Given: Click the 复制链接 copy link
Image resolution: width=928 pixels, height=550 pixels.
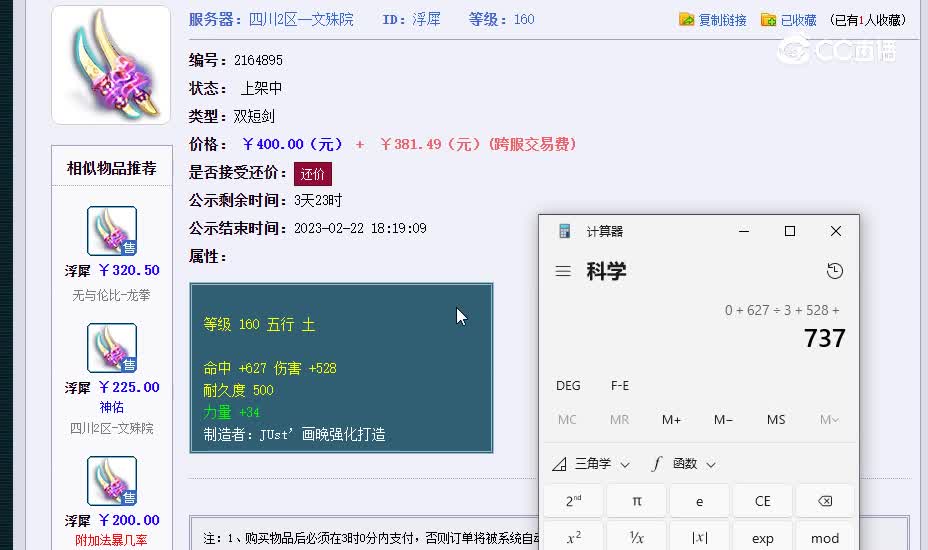Looking at the screenshot, I should (x=722, y=20).
